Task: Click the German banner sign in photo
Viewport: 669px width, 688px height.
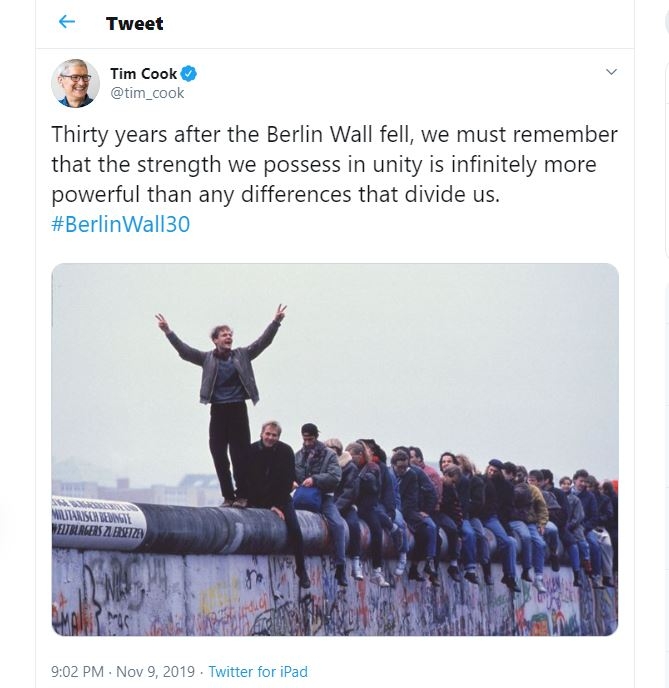Action: point(98,522)
